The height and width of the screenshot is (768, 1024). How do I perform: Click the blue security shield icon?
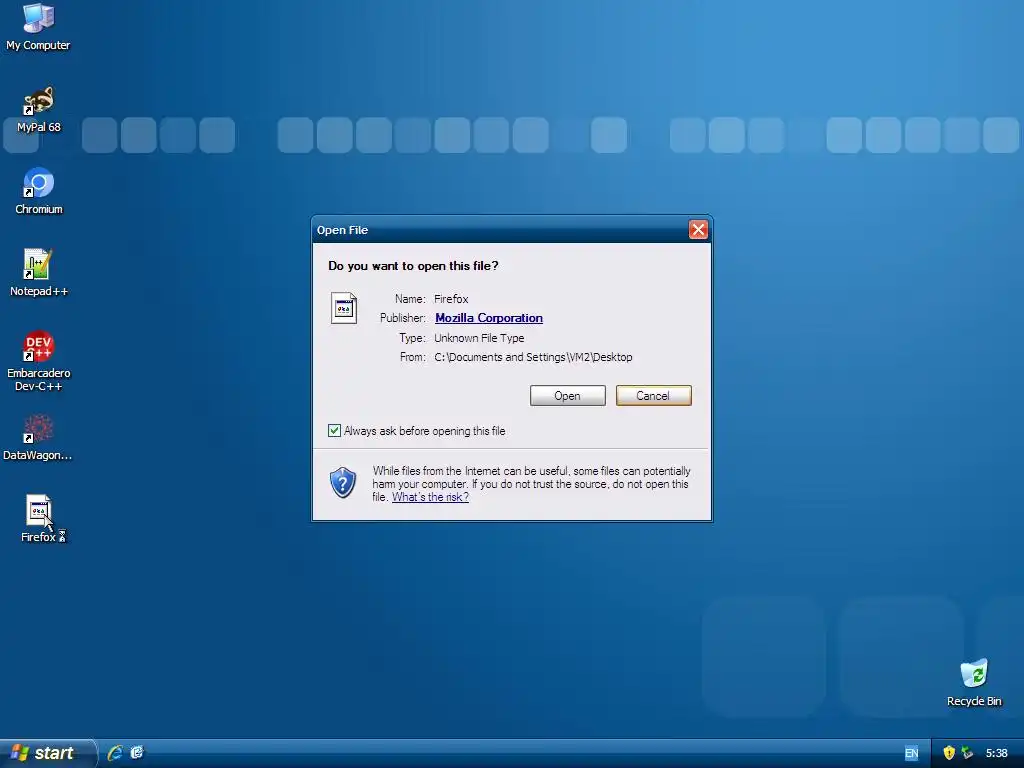click(x=343, y=483)
